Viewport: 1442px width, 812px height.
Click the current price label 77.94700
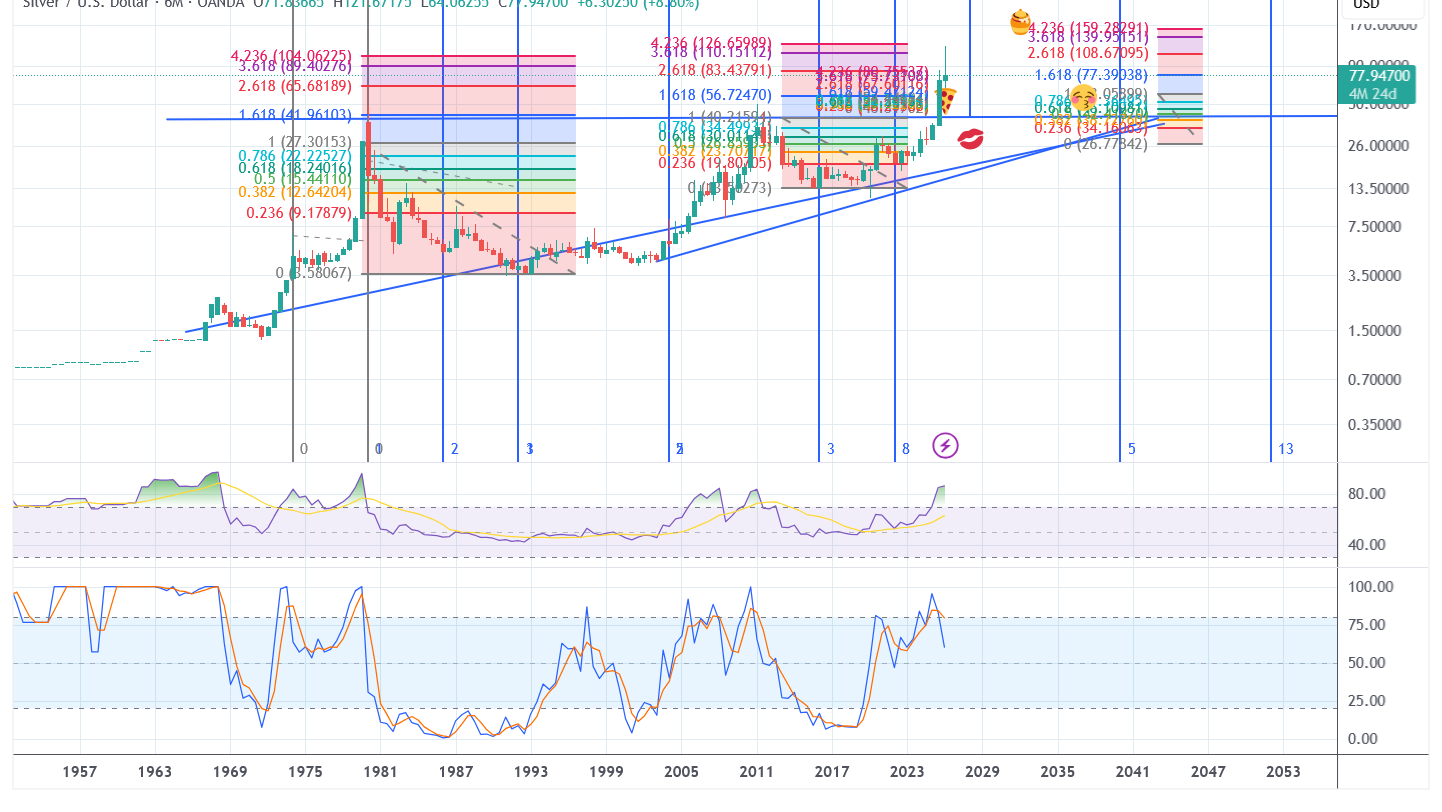pos(1379,76)
